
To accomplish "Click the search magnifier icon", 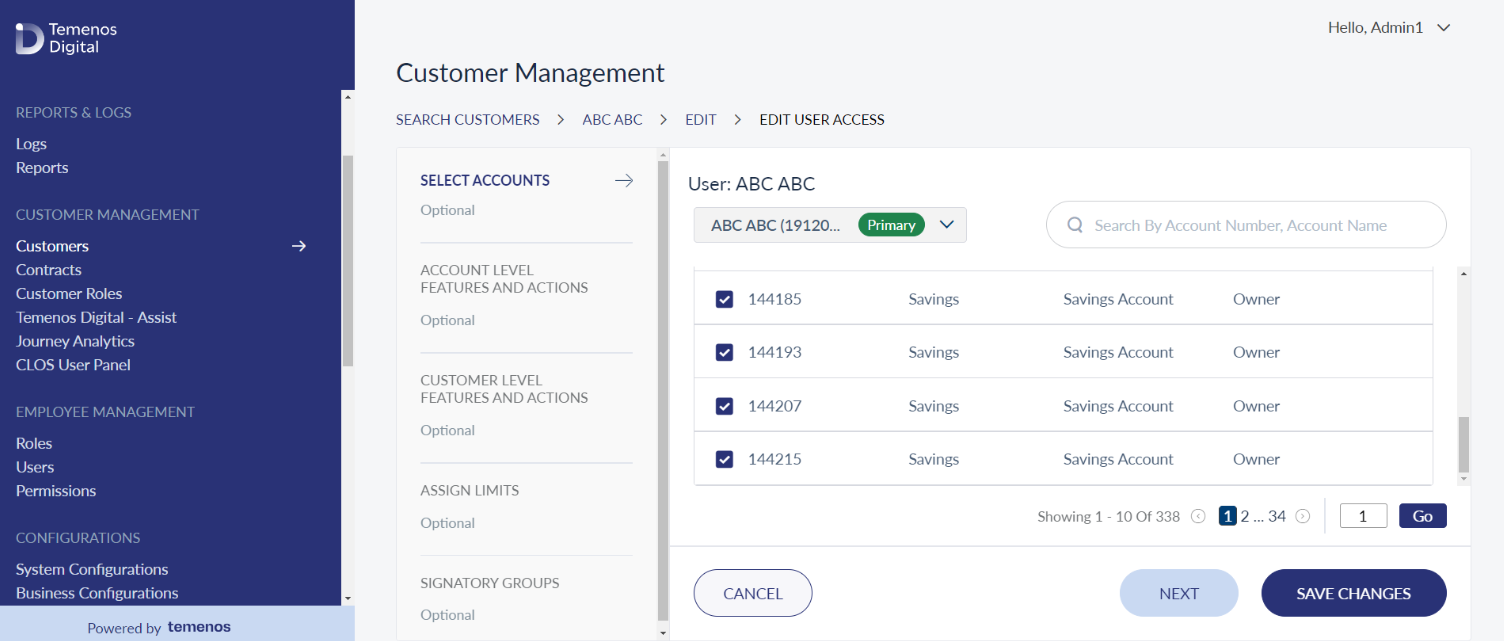I will click(1076, 225).
